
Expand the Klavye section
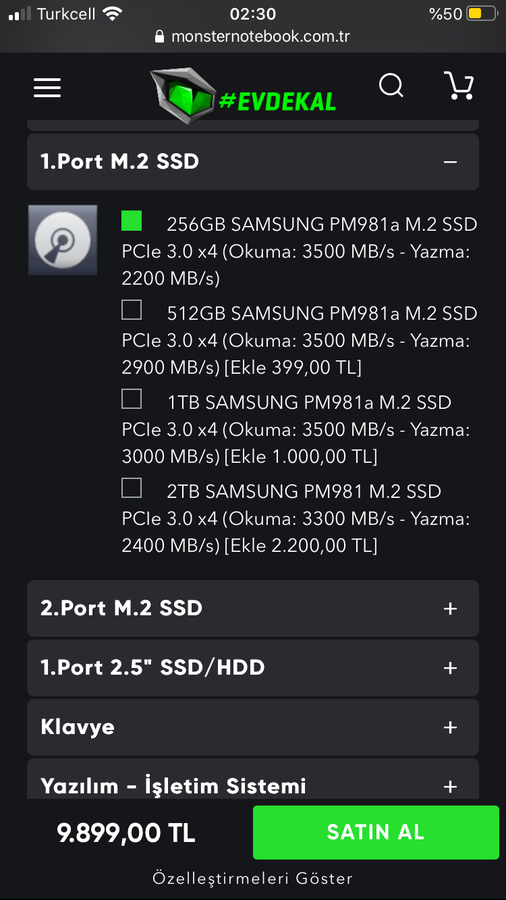pos(253,727)
